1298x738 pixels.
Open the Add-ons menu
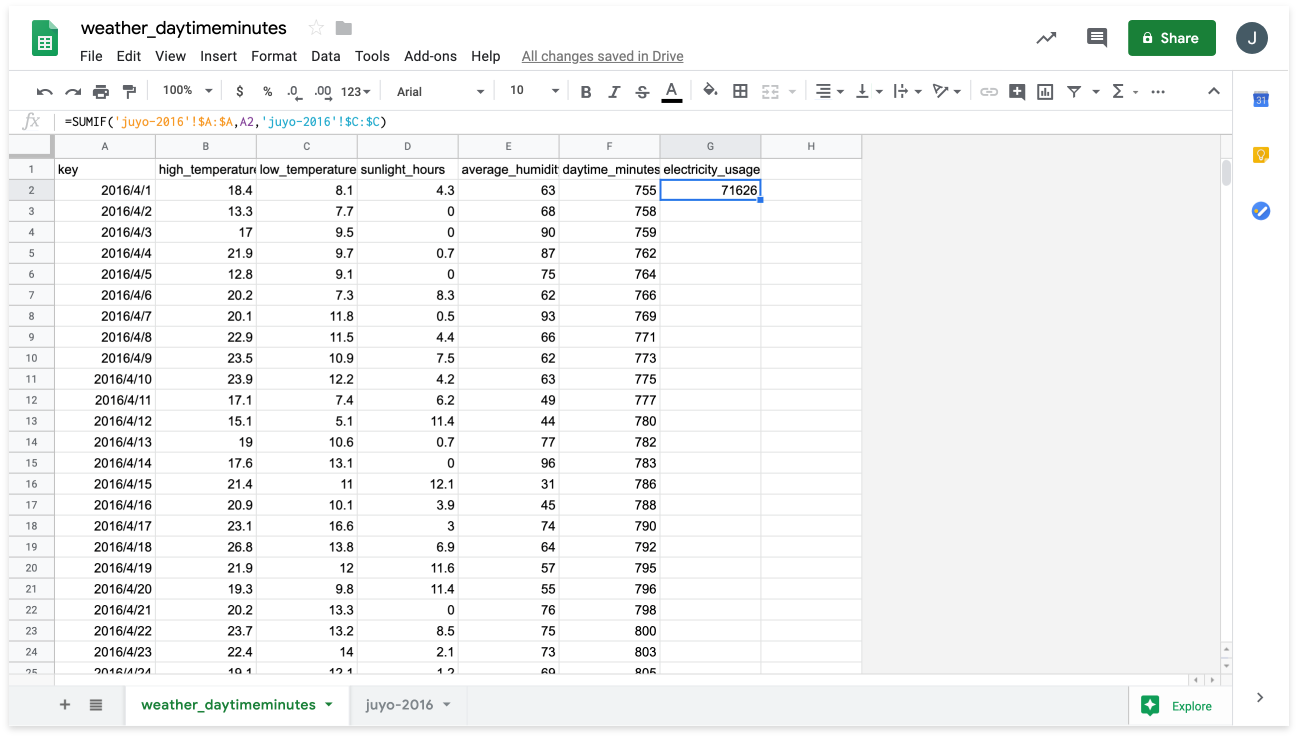[430, 56]
